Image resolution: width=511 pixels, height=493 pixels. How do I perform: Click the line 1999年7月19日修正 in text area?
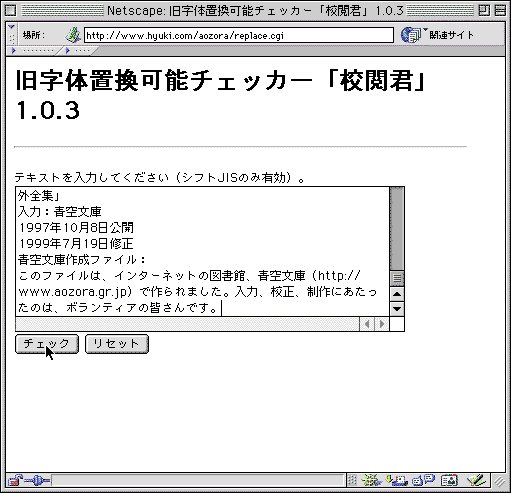[x=76, y=244]
